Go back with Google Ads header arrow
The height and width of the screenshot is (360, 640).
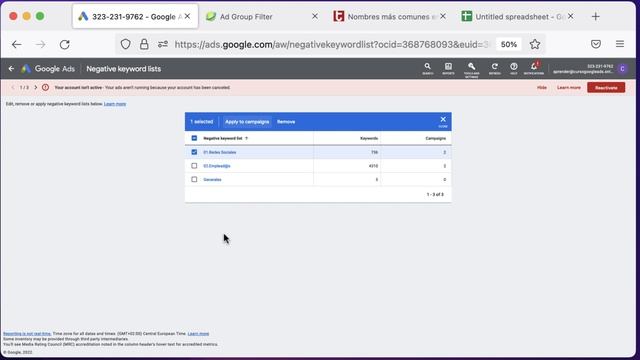(x=11, y=69)
